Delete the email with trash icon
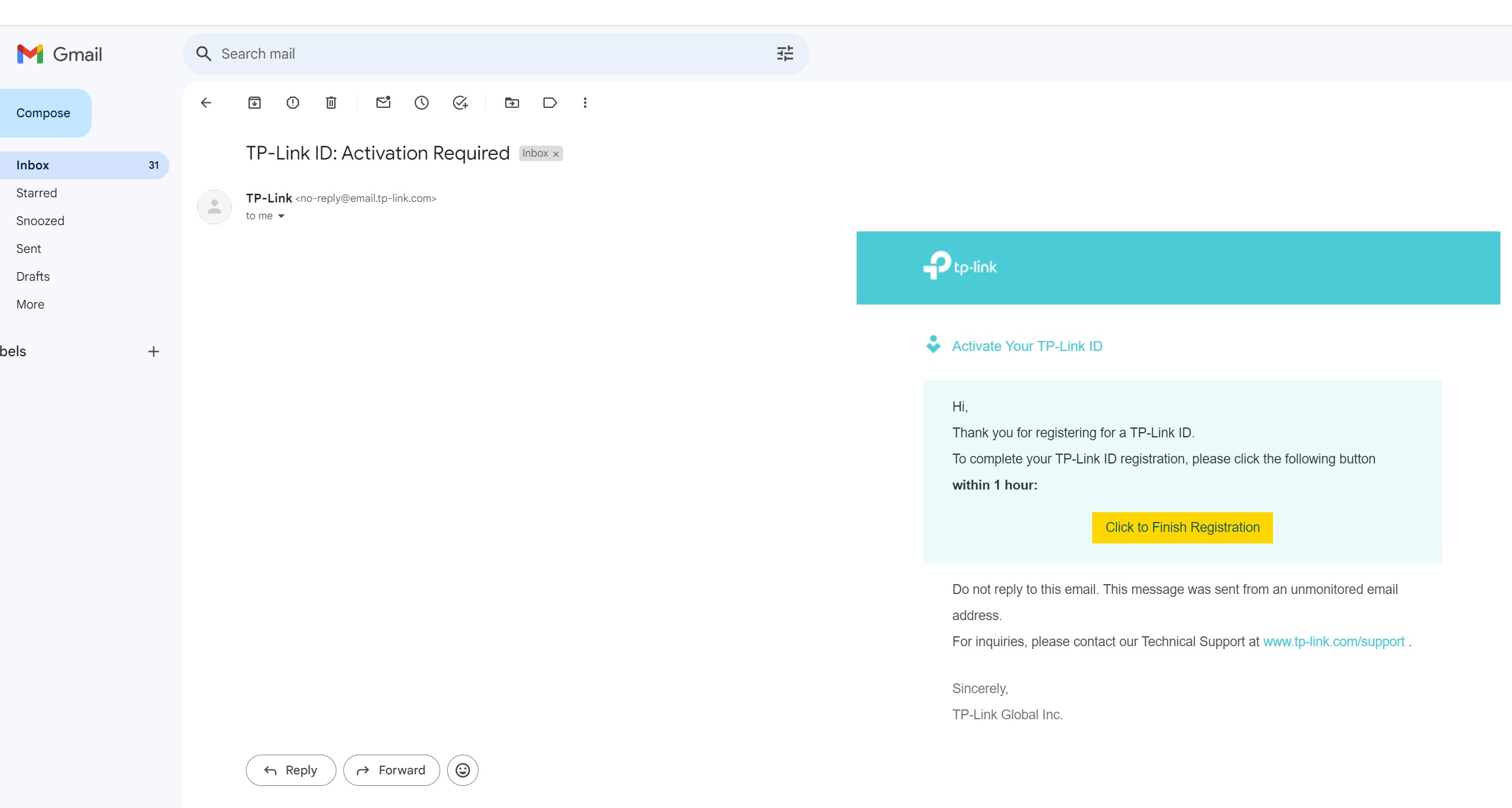 pos(331,103)
